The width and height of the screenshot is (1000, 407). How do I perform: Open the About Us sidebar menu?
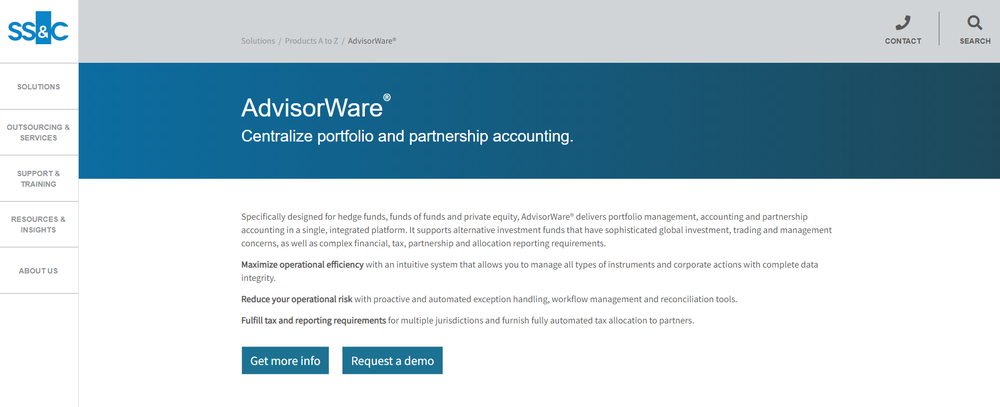pyautogui.click(x=39, y=270)
